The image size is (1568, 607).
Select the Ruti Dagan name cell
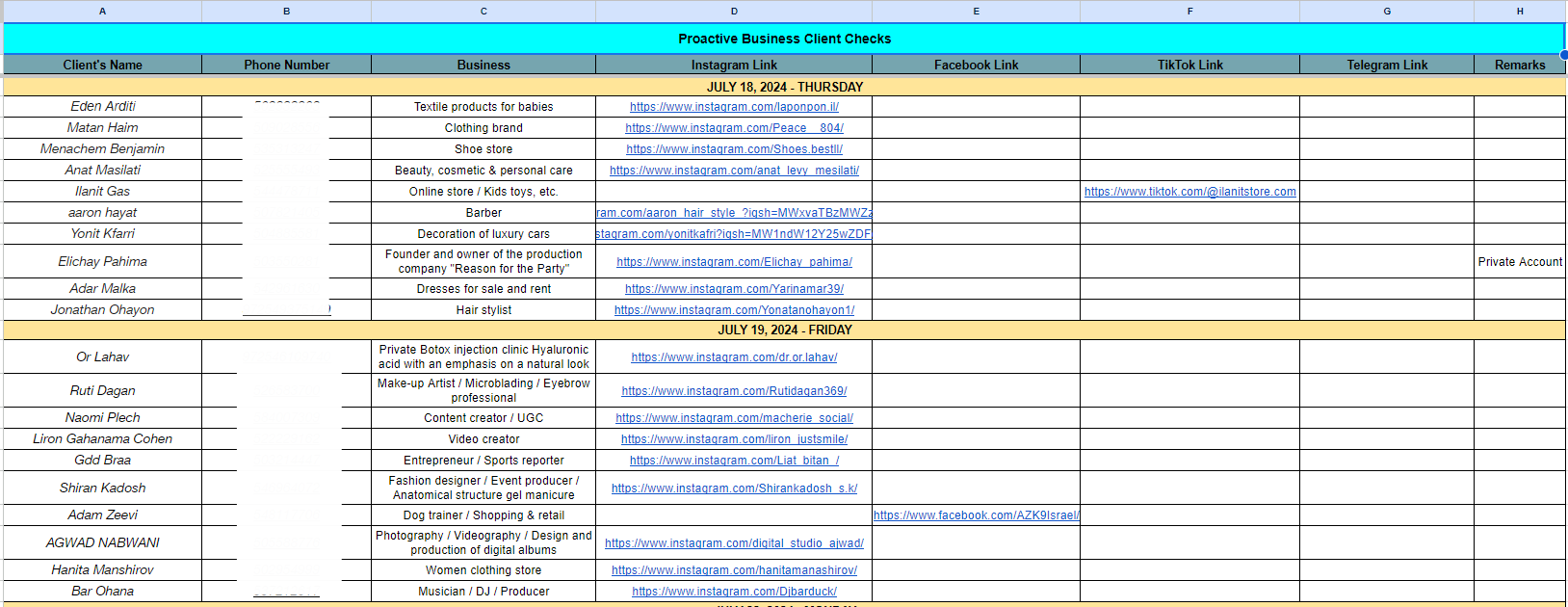click(103, 390)
